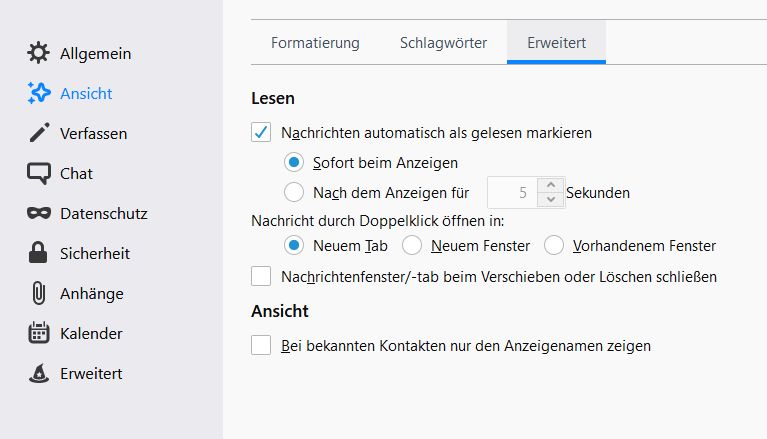The image size is (767, 439).
Task: Open the Schlagwörter tab
Action: (443, 43)
